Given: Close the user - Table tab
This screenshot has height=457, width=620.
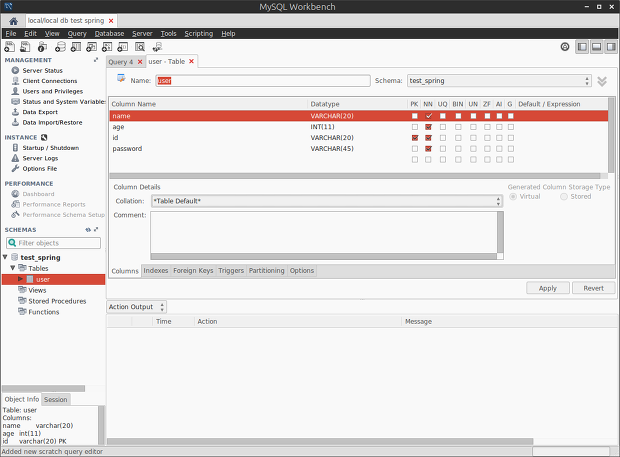Looking at the screenshot, I should [191, 62].
